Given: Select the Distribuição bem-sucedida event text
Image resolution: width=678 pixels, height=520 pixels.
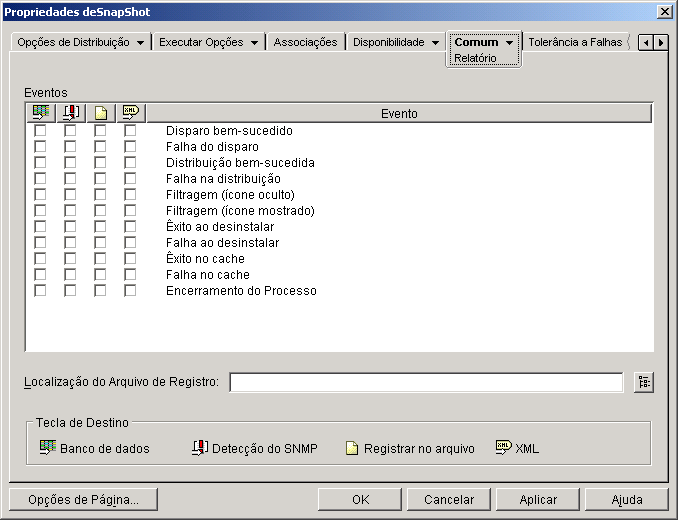Looking at the screenshot, I should 240,163.
